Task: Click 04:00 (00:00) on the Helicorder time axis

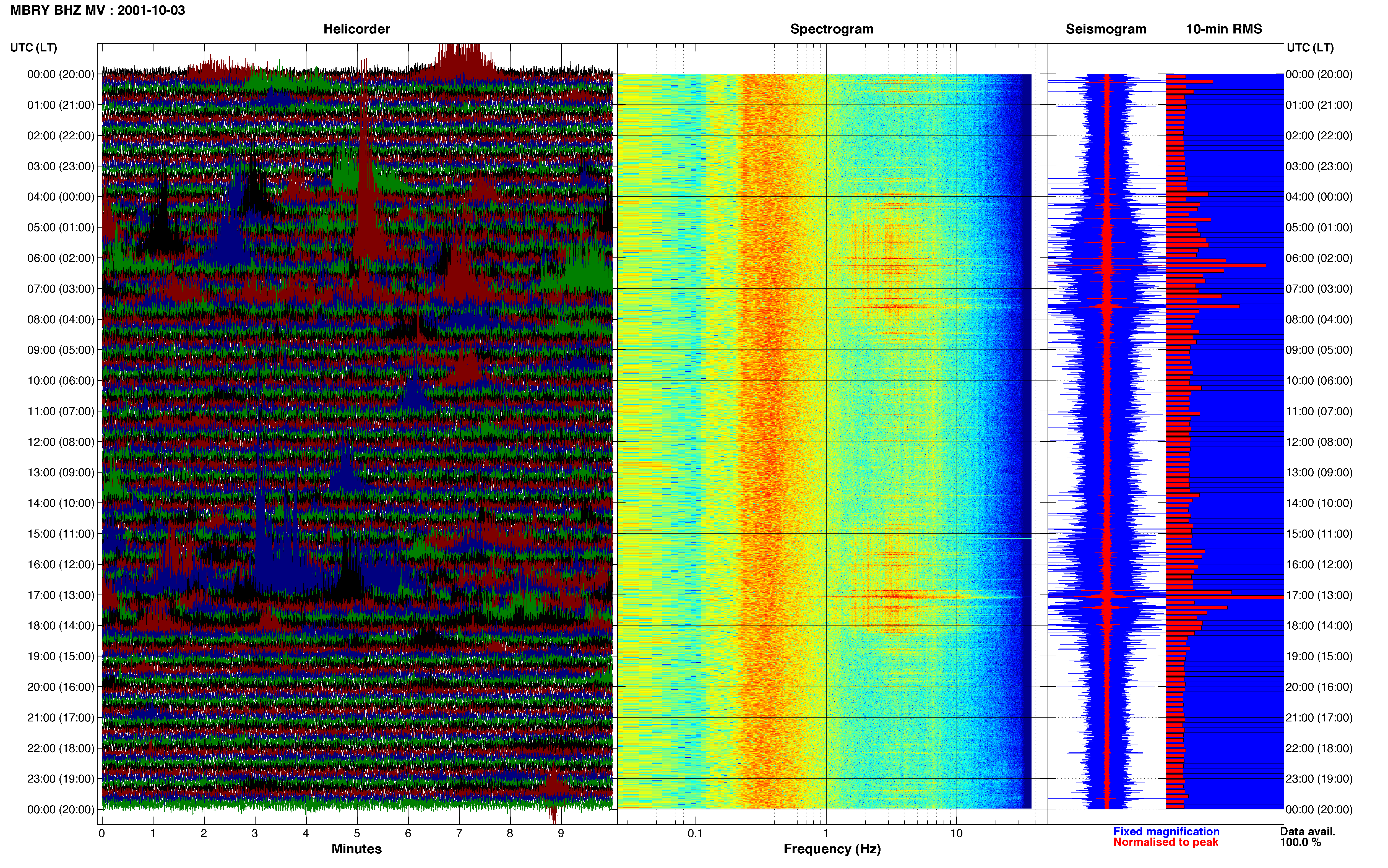Action: click(61, 197)
